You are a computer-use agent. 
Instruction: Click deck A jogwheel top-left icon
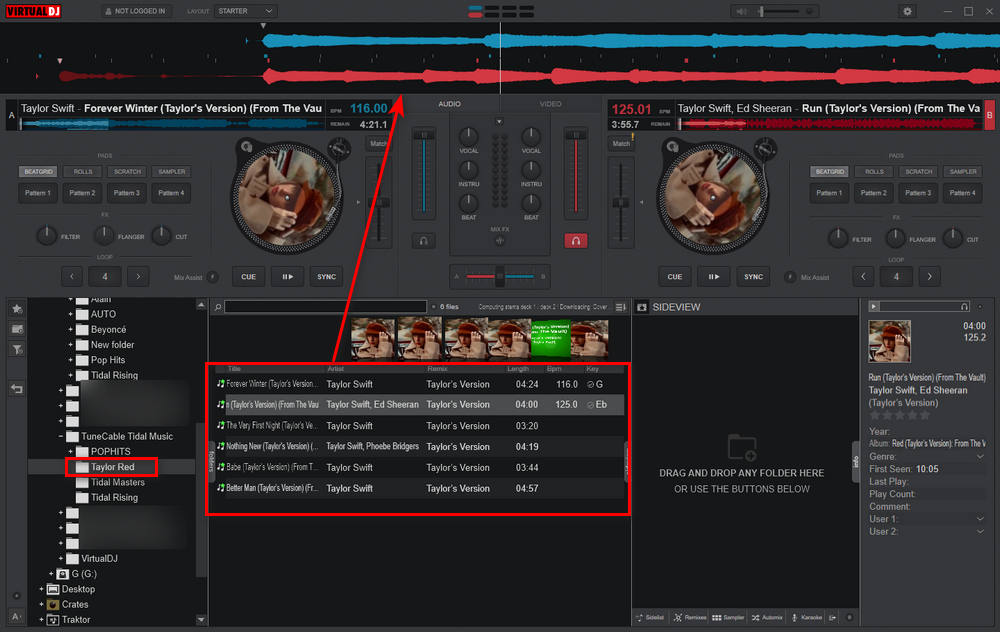[x=246, y=147]
